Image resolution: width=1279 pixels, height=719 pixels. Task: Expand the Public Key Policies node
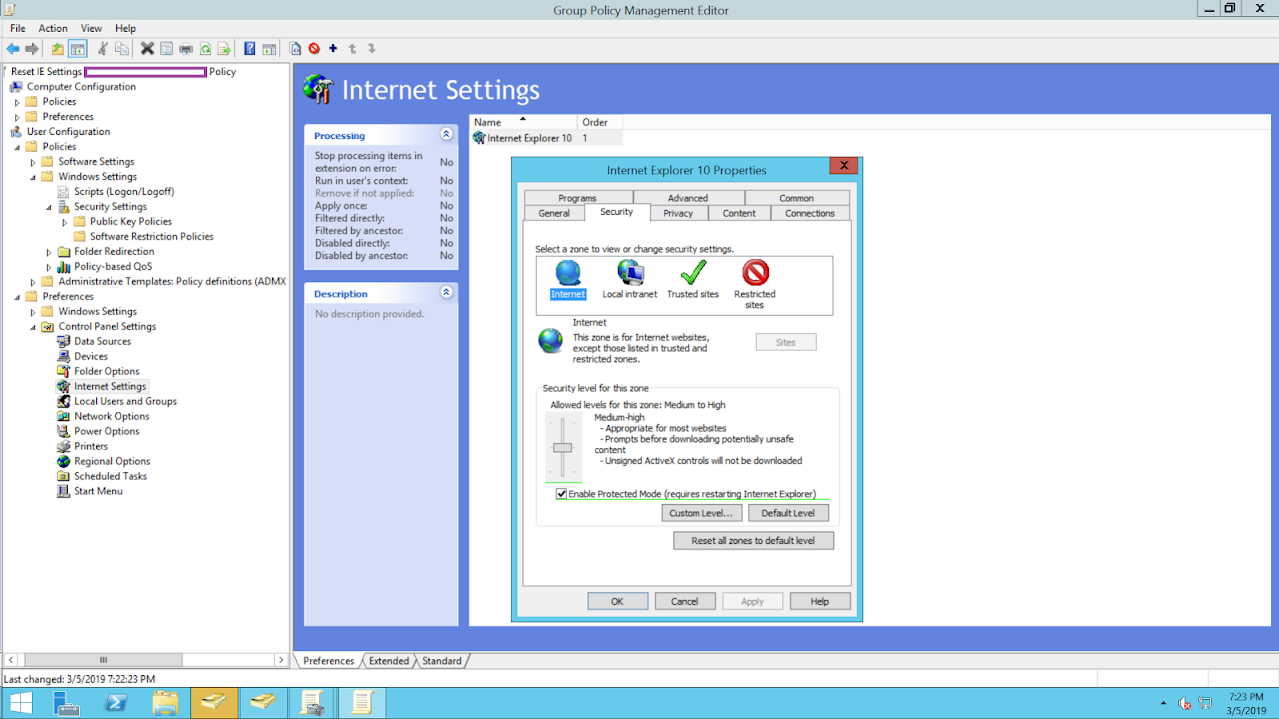coord(65,222)
